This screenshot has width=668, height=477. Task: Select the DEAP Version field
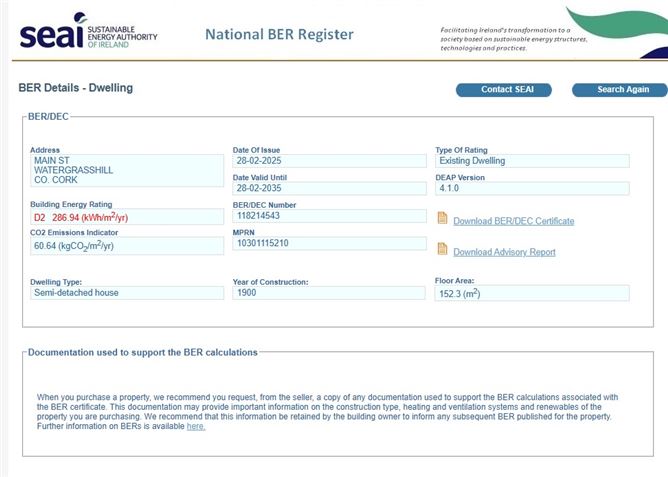click(x=532, y=188)
